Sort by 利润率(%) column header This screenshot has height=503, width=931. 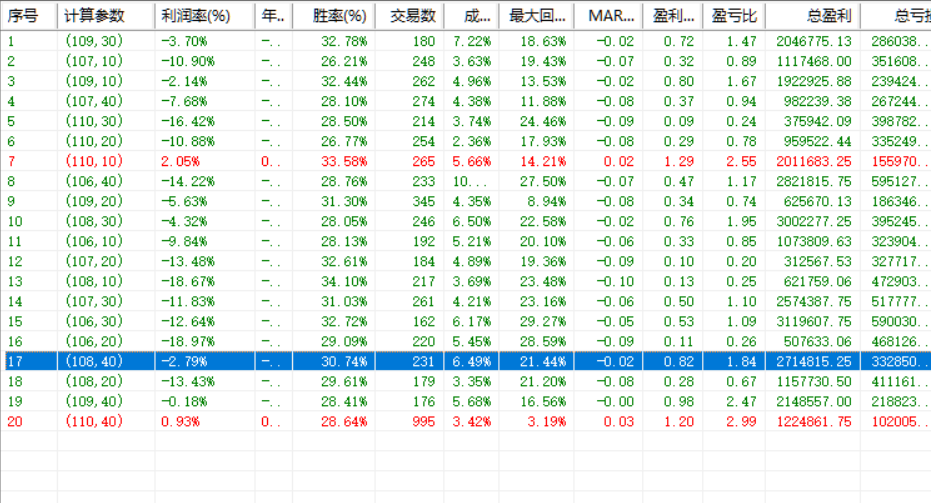(205, 16)
